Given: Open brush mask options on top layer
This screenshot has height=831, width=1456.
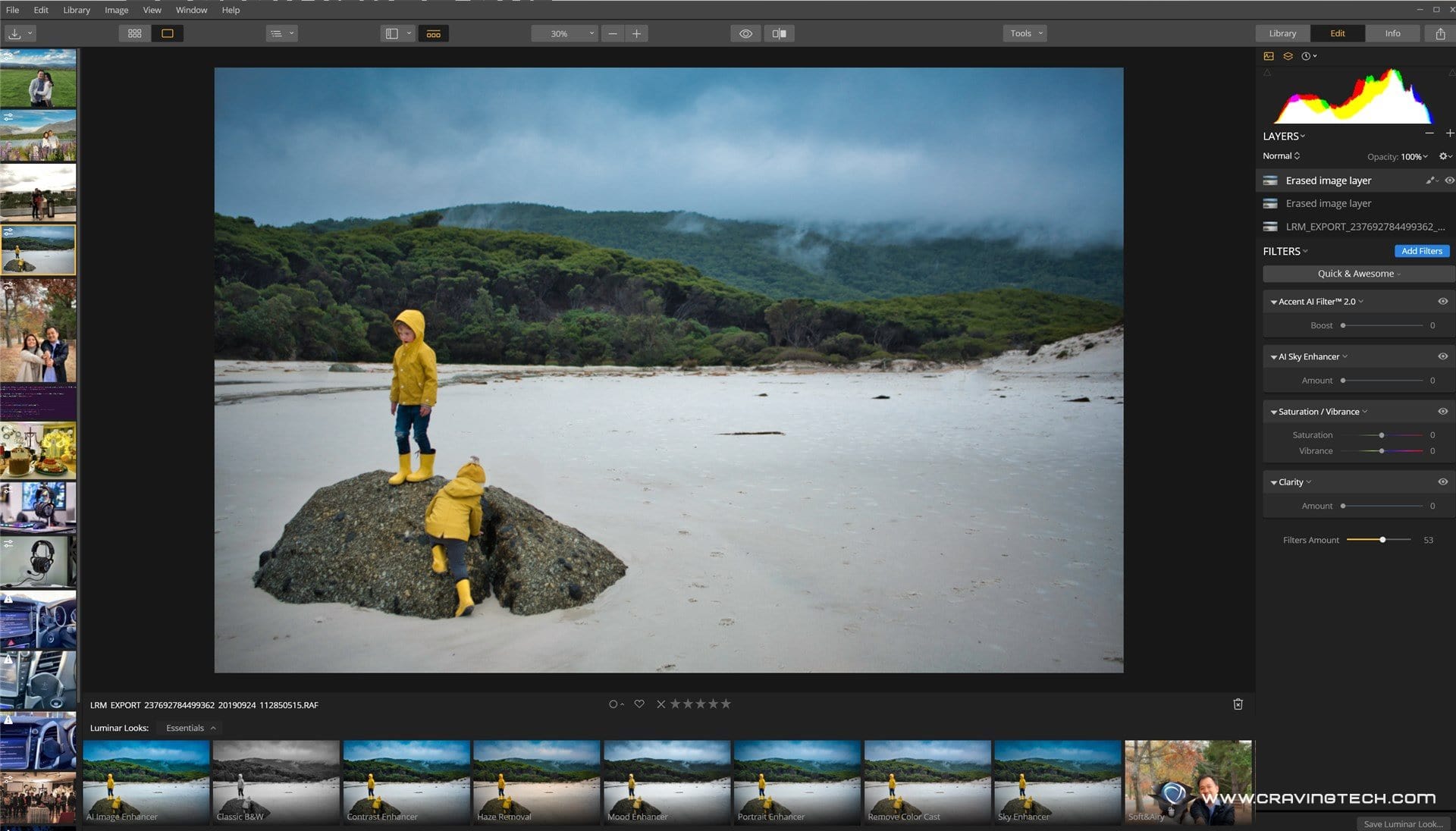Looking at the screenshot, I should 1431,180.
